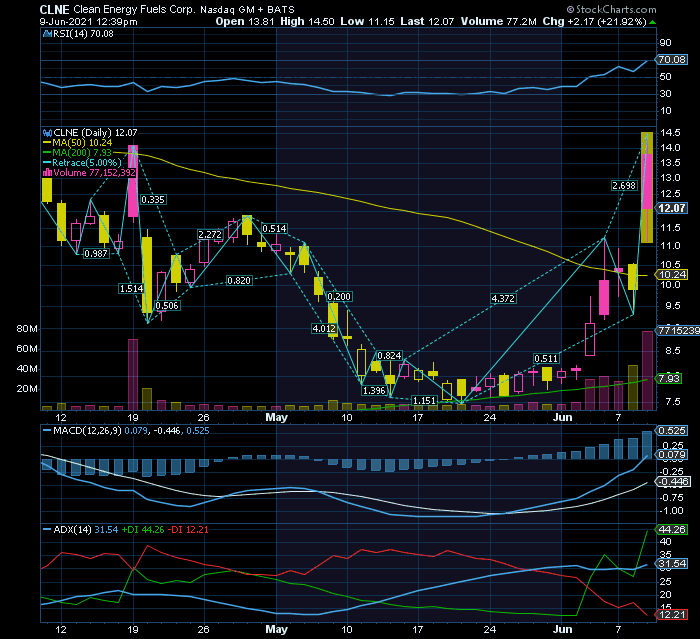The image size is (700, 639).
Task: Click the MA(50) 10.24 legend entry
Action: tap(82, 143)
